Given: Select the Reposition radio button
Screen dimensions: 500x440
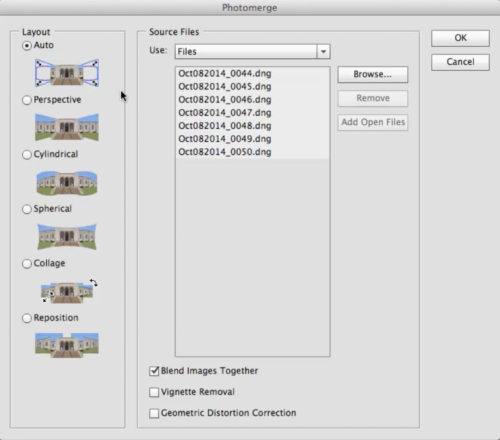Looking at the screenshot, I should [x=27, y=318].
